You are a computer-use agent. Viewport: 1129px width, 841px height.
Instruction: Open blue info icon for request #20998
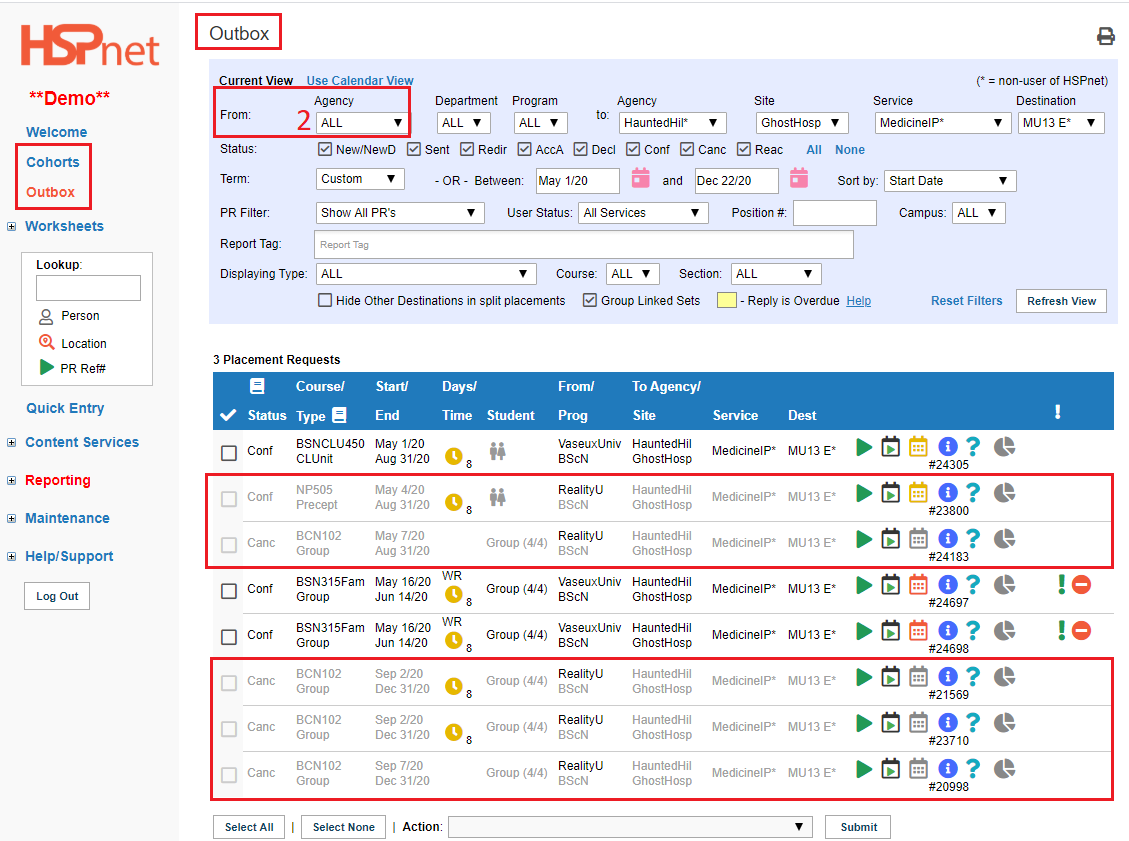coord(948,770)
